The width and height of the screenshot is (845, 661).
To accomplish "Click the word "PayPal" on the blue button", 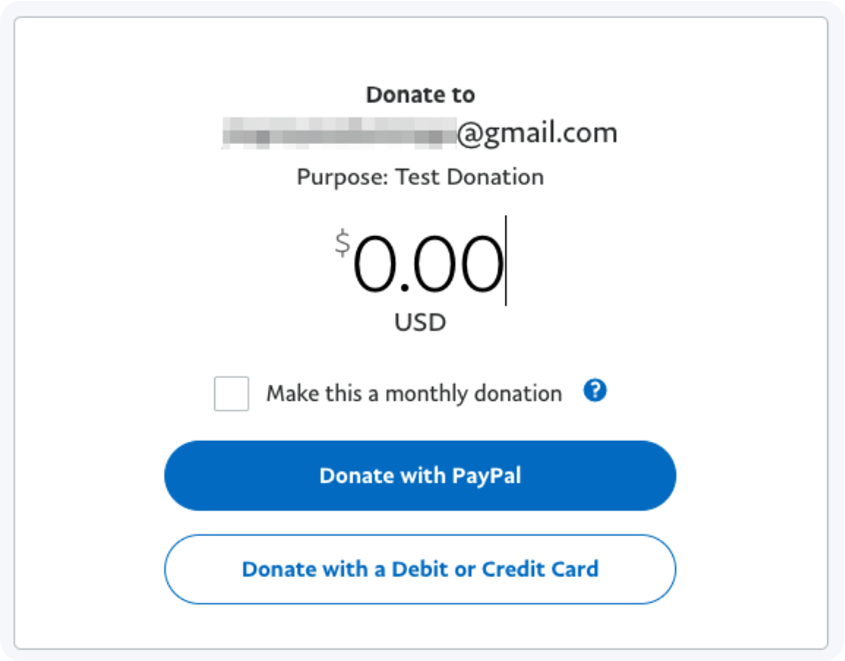I will (486, 476).
